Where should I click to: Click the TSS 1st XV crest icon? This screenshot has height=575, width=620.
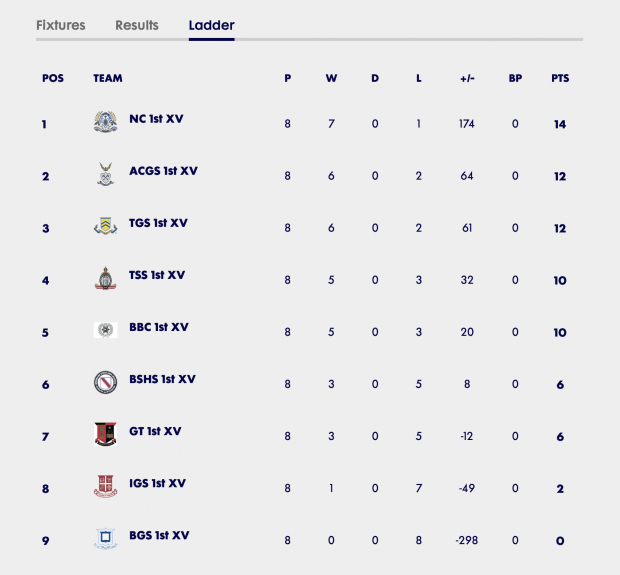[x=106, y=278]
